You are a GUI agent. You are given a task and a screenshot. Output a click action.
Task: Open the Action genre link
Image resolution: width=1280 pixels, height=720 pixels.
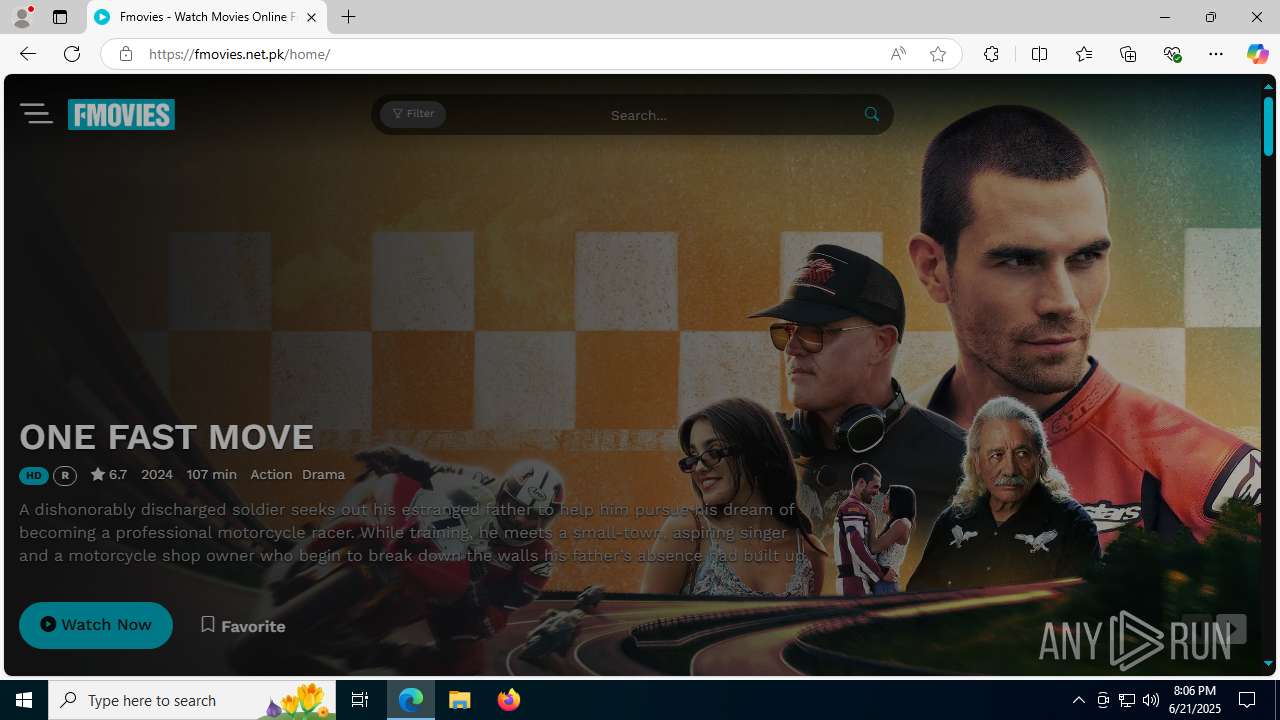(x=271, y=474)
